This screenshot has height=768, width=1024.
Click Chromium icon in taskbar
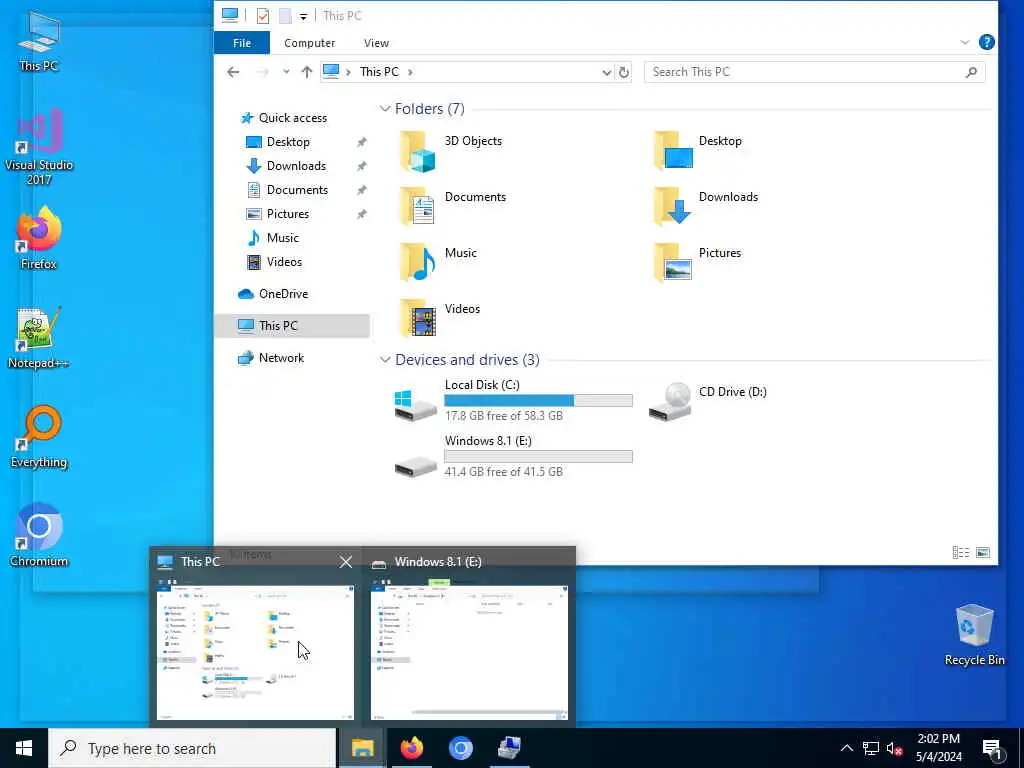(460, 748)
